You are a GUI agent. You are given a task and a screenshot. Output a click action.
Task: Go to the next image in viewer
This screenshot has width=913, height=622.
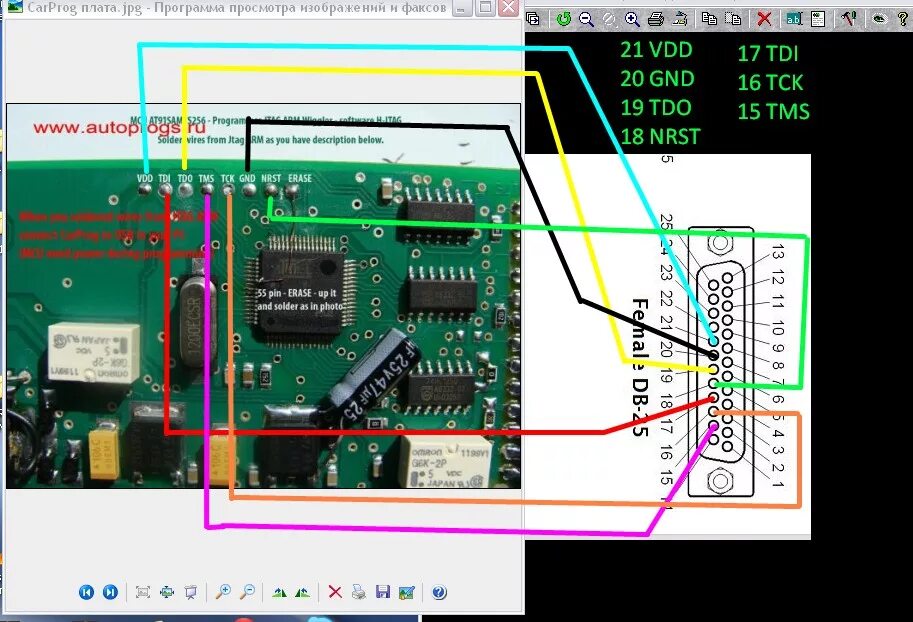tap(110, 592)
